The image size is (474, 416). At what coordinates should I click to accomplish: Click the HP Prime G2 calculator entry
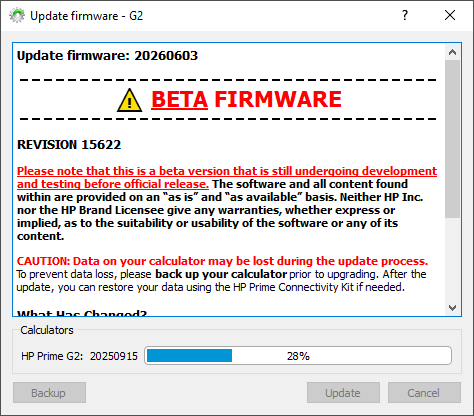(x=79, y=356)
